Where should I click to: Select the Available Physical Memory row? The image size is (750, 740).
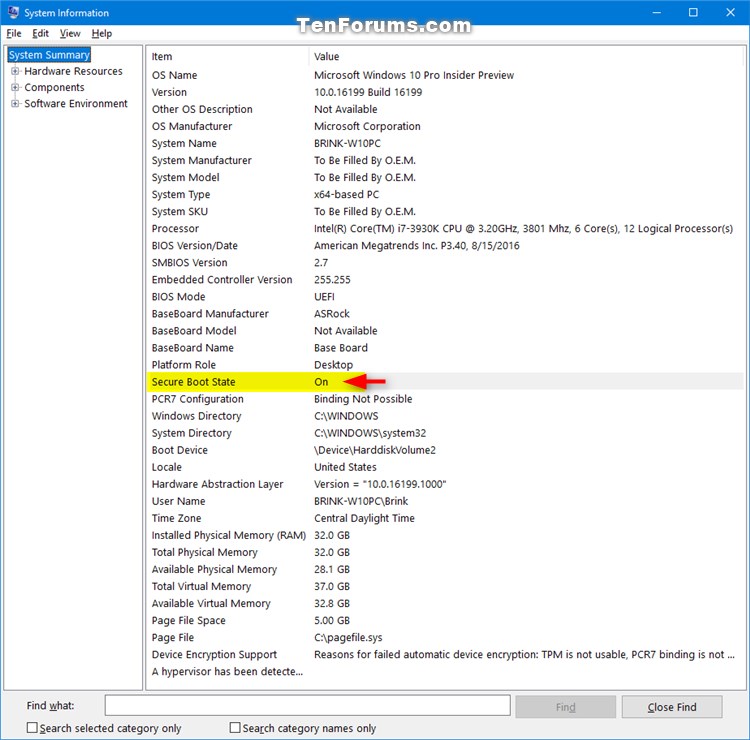[445, 570]
